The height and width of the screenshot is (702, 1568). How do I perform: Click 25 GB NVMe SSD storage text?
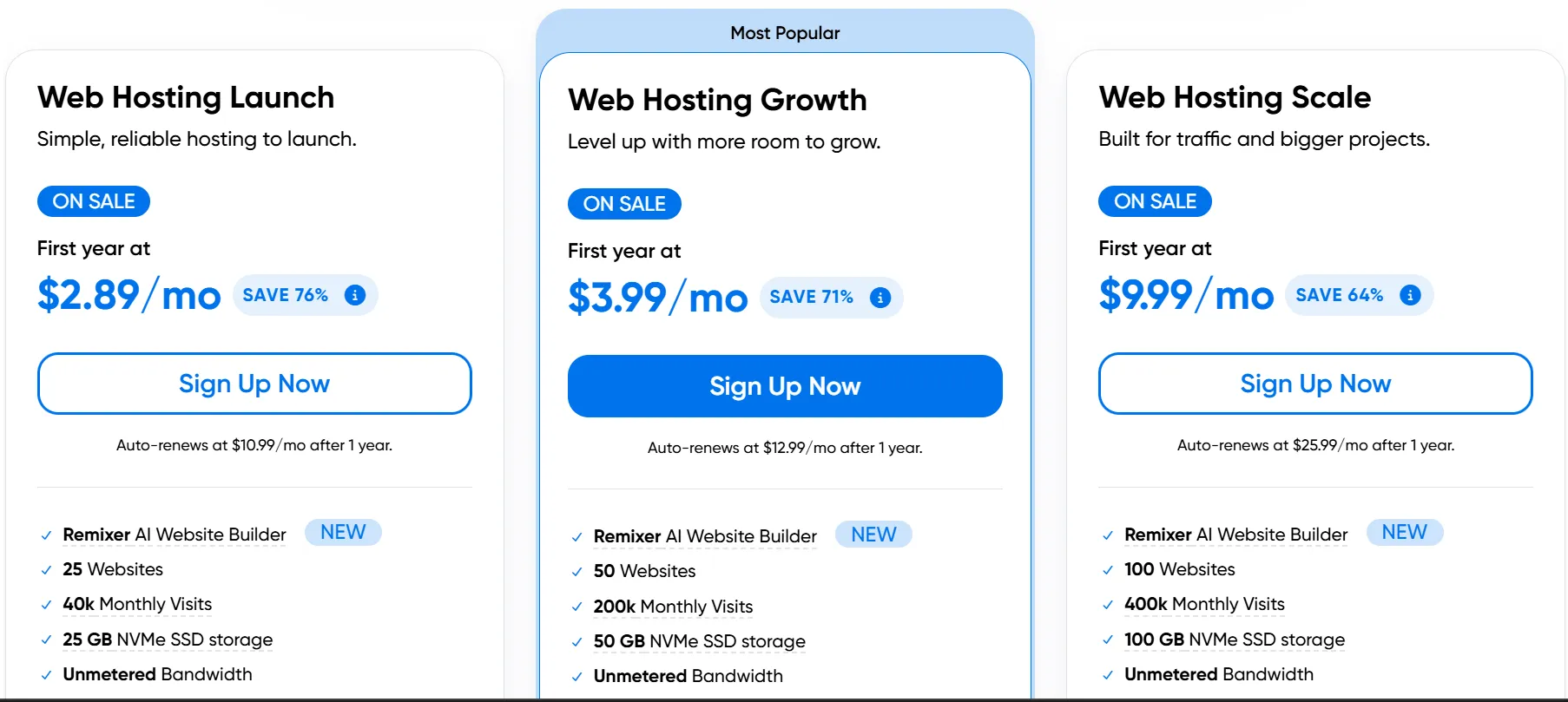point(168,640)
